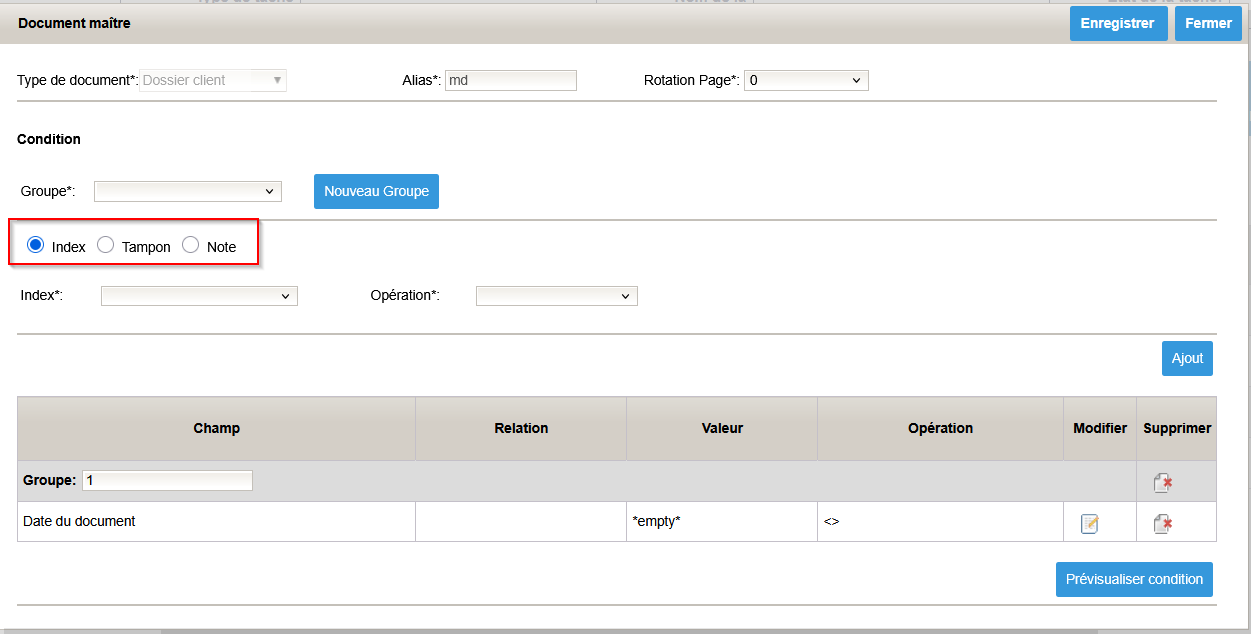1251x634 pixels.
Task: Expand the Groupe dropdown list
Action: (187, 191)
